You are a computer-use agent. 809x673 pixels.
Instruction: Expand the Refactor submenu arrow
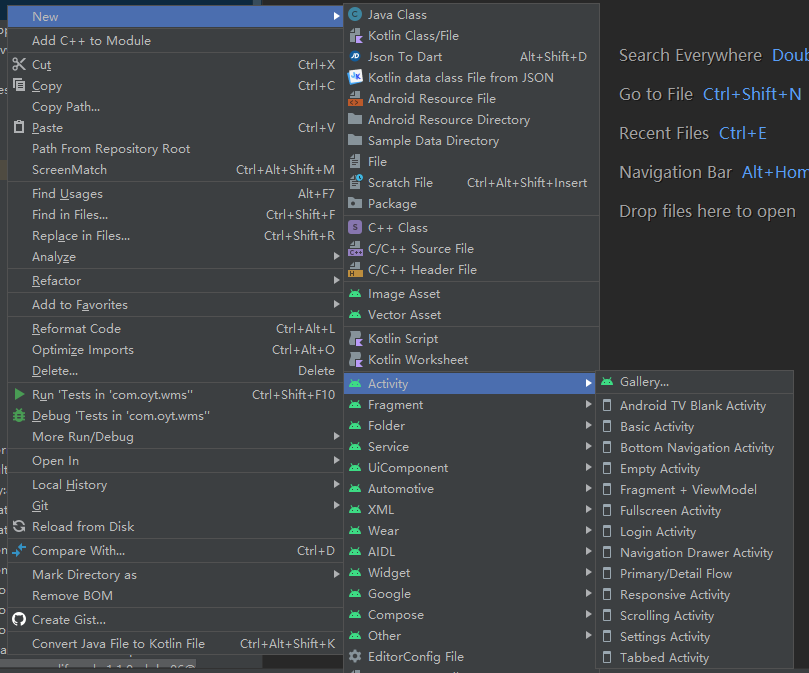[x=336, y=280]
